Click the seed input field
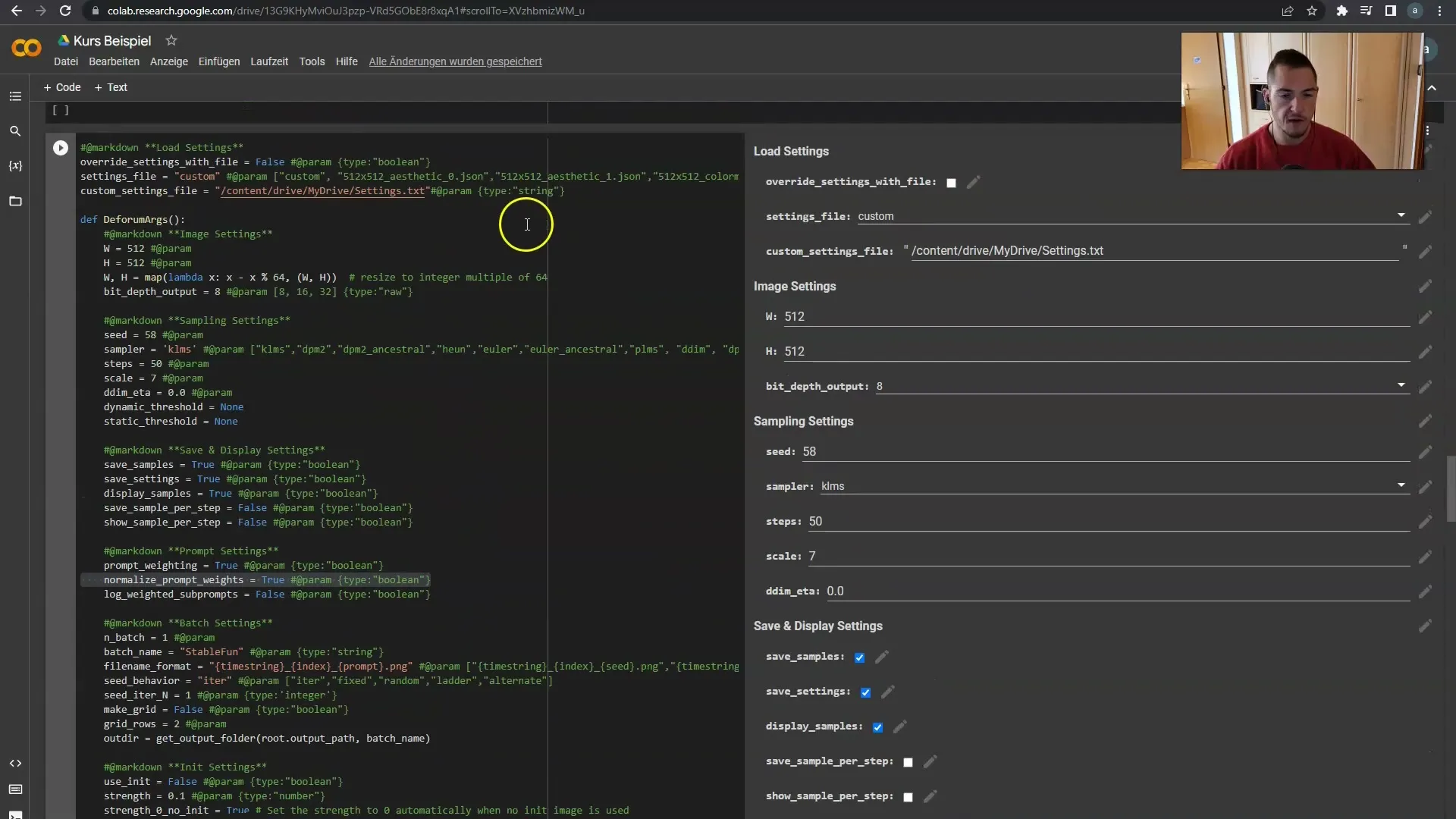The image size is (1456, 819). coord(1106,452)
